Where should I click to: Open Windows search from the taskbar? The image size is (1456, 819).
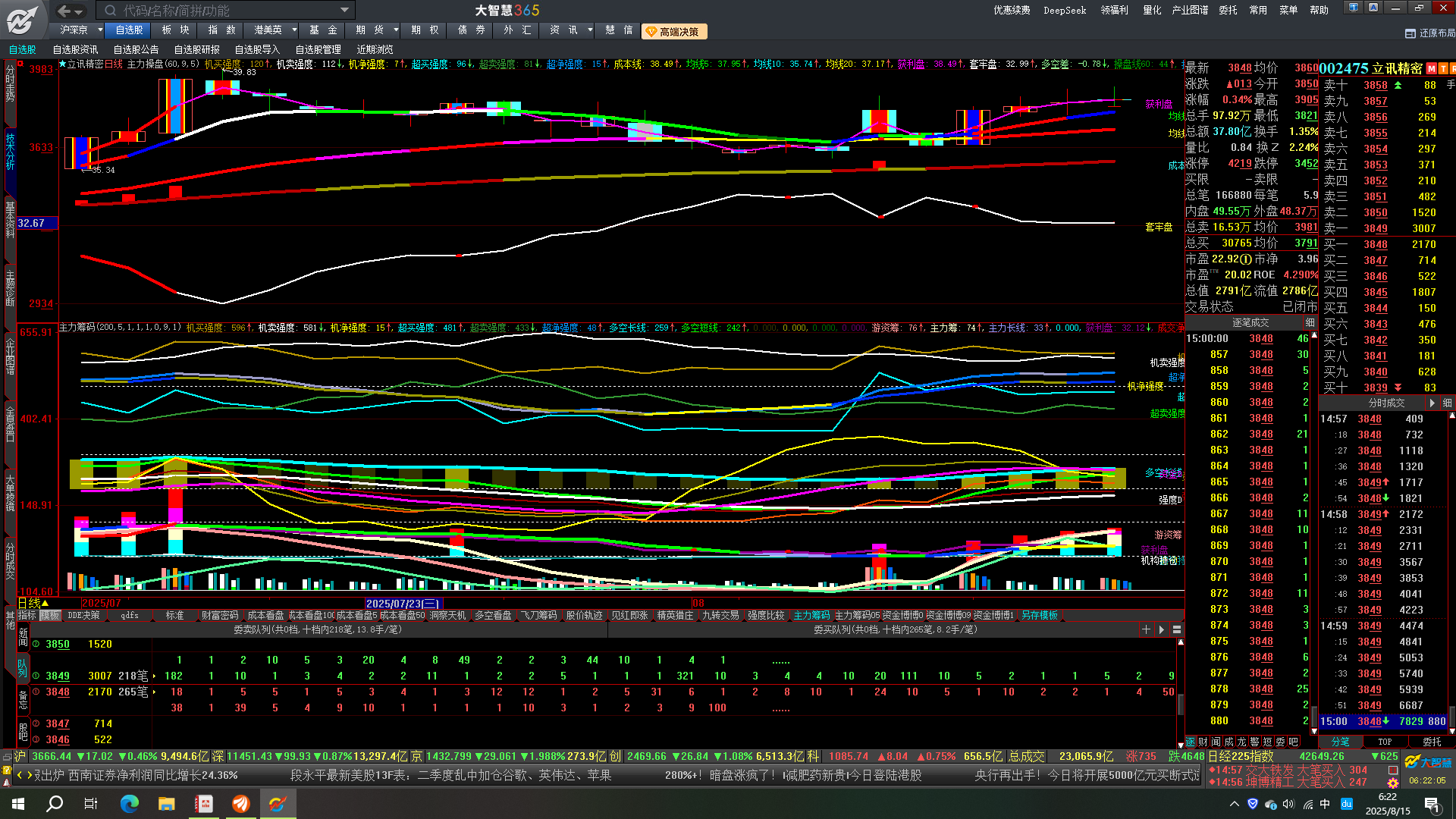click(x=55, y=804)
